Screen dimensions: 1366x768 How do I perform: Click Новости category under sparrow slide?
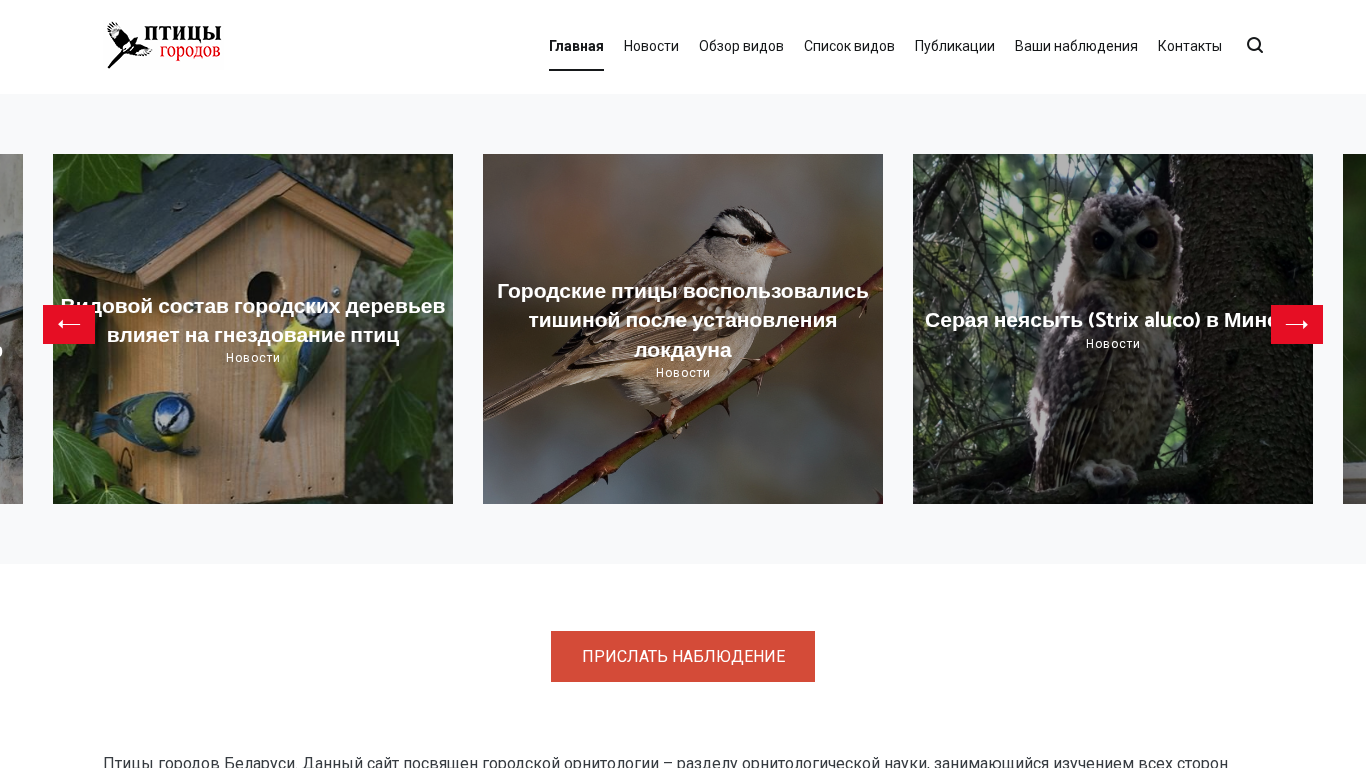683,373
